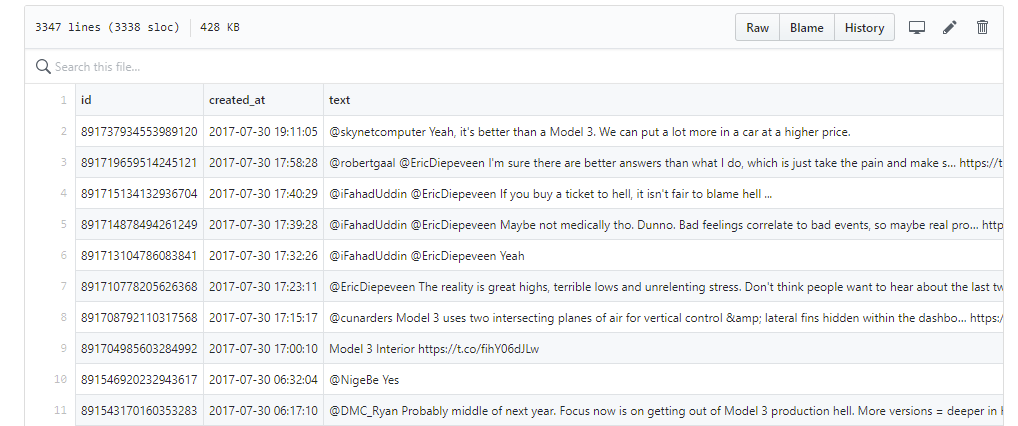Open file in GitHub Desktop icon

tap(916, 27)
